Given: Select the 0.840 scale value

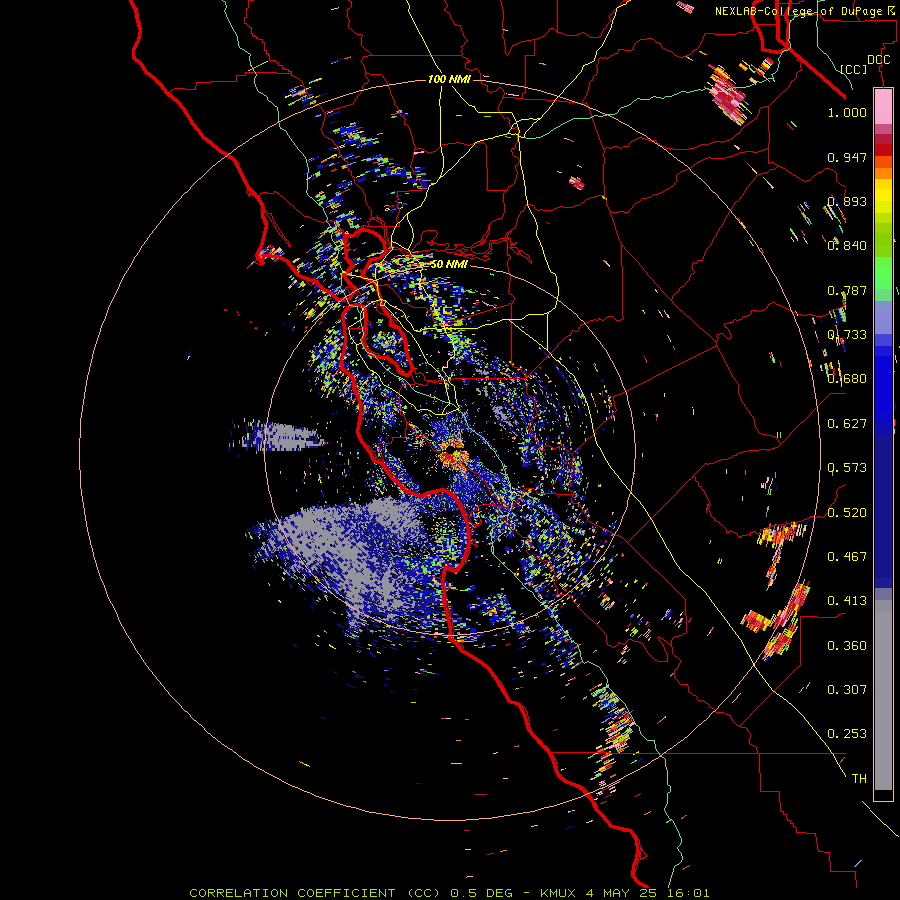Looking at the screenshot, I should (x=847, y=246).
